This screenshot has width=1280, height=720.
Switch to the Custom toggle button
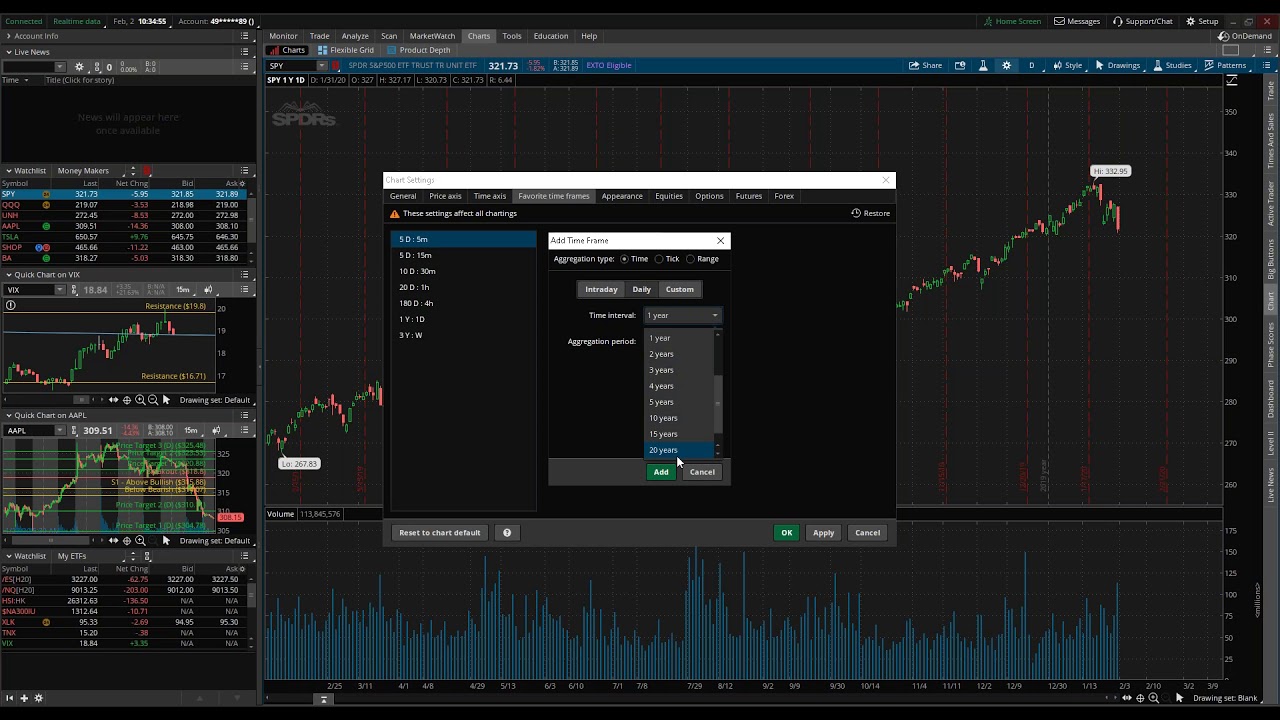click(x=679, y=289)
